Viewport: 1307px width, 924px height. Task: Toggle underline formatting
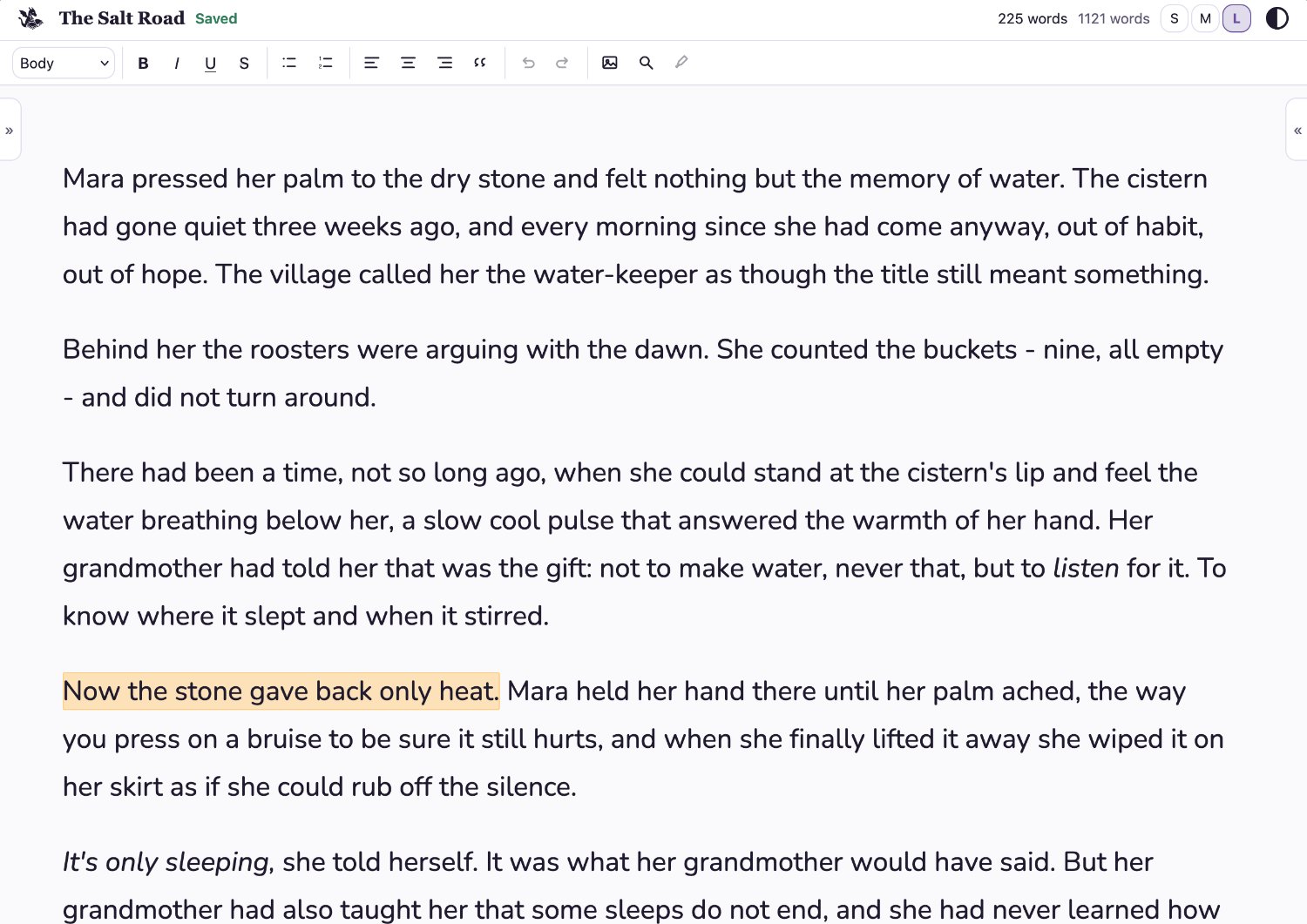(x=210, y=63)
